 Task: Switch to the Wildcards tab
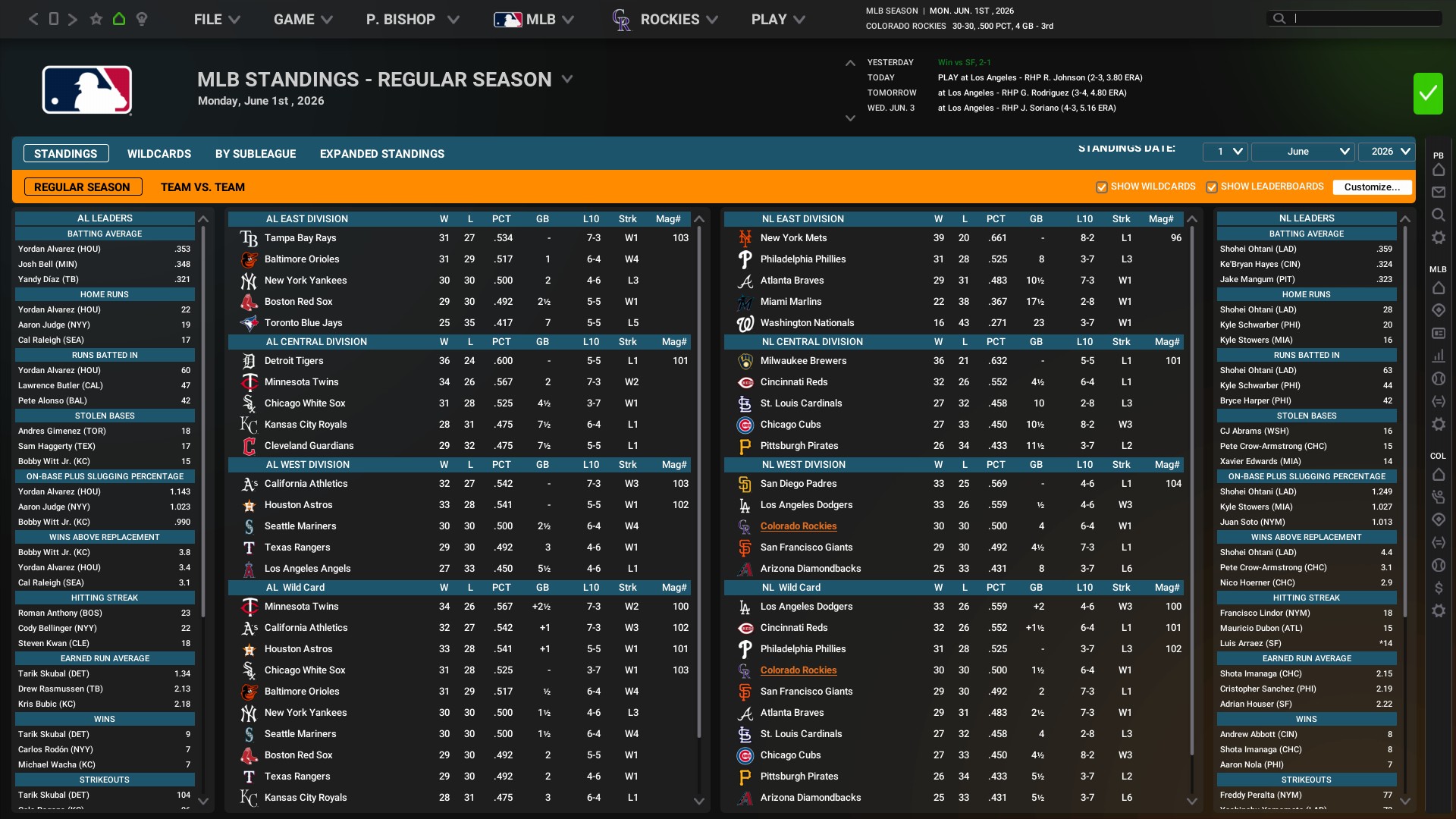coord(159,154)
